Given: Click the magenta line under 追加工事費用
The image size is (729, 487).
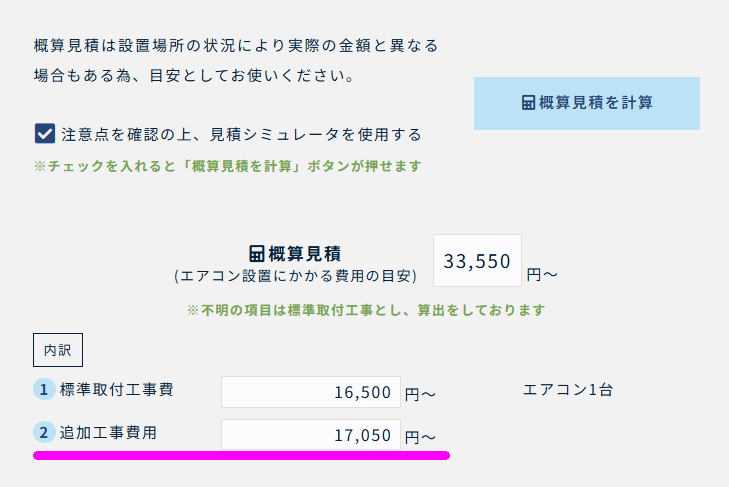Looking at the screenshot, I should tap(241, 455).
